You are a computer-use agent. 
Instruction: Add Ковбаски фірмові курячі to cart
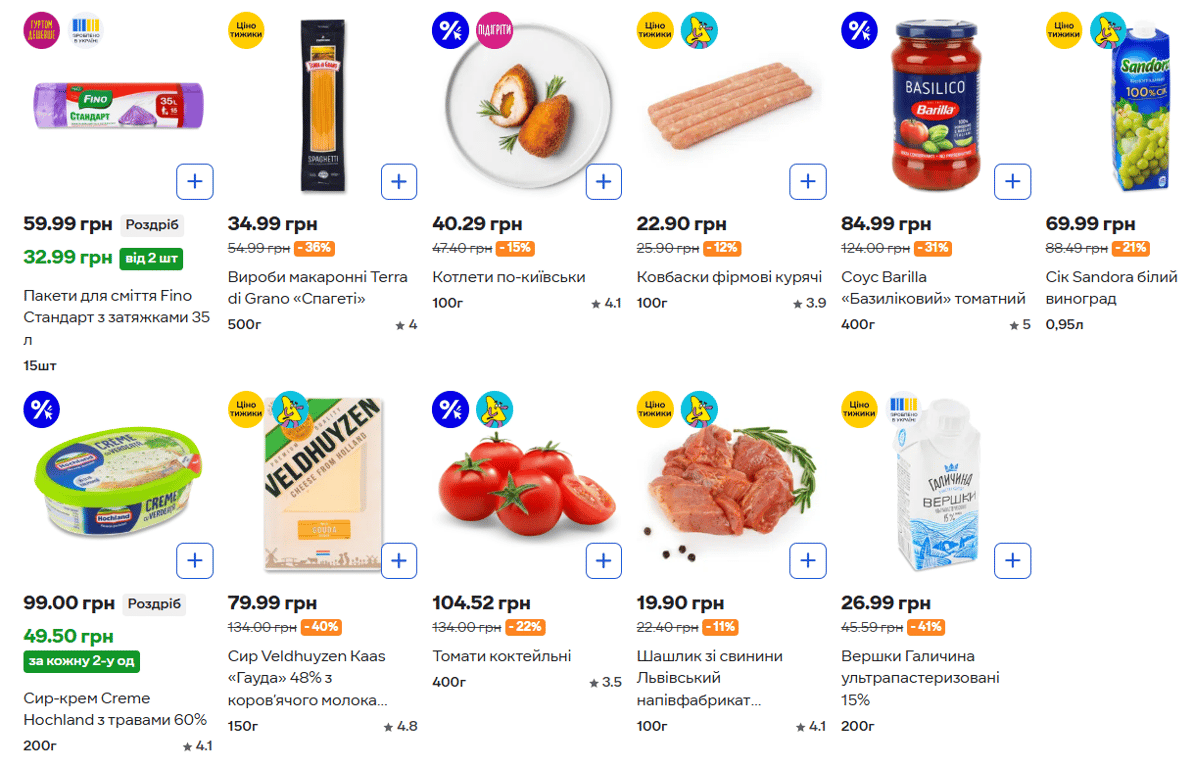(x=808, y=182)
